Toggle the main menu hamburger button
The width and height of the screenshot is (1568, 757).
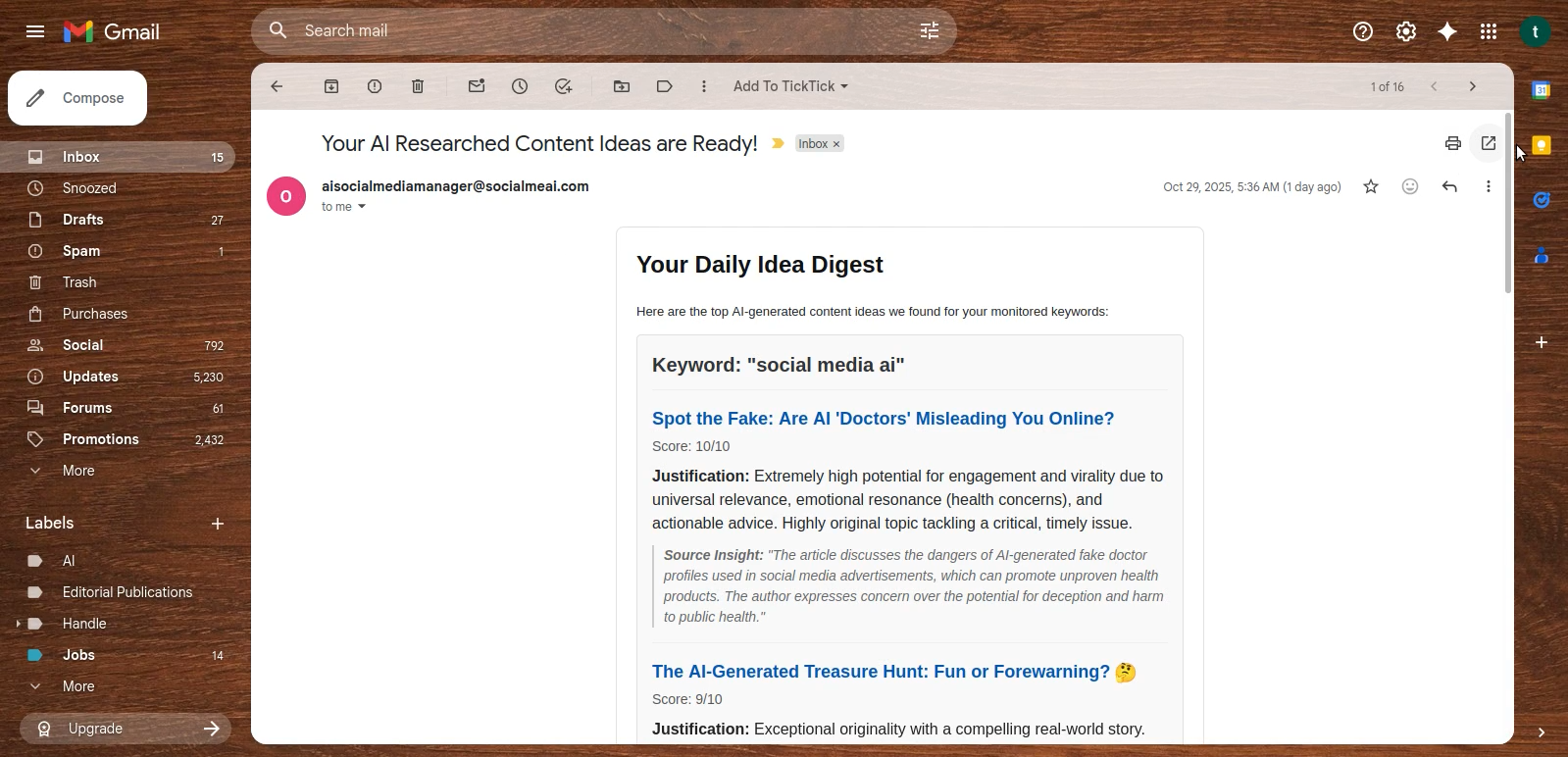point(35,31)
